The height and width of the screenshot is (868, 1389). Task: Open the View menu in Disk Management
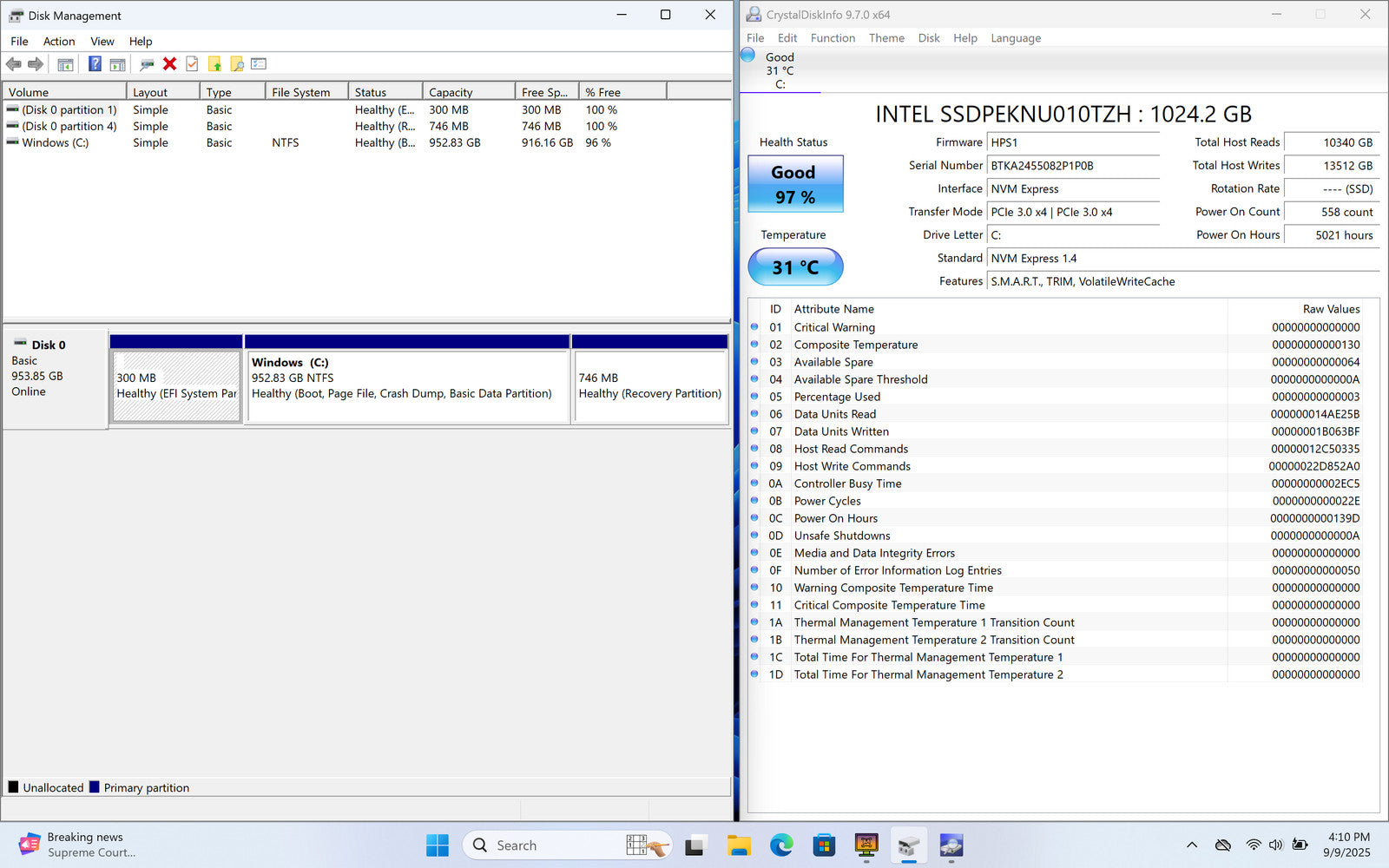pos(102,42)
